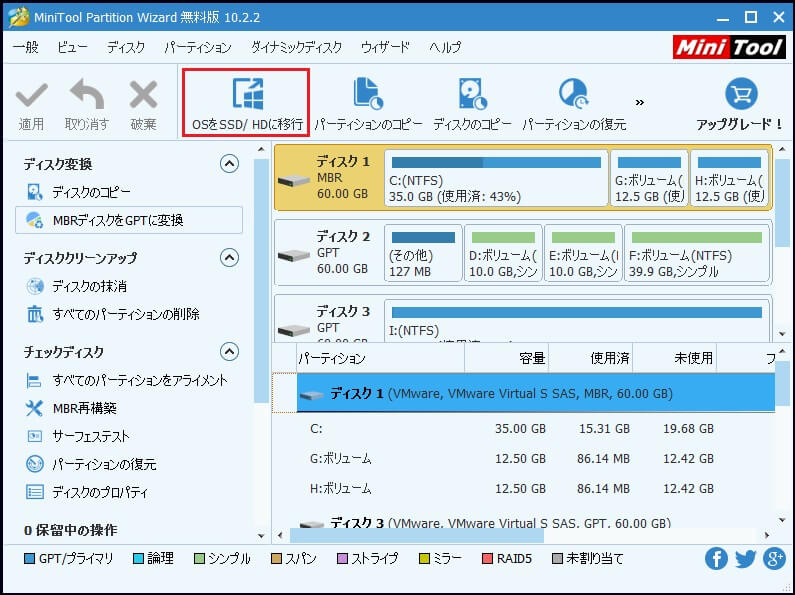Select H:ボリューム partition block on Disk 1
This screenshot has width=795, height=595.
click(x=730, y=178)
